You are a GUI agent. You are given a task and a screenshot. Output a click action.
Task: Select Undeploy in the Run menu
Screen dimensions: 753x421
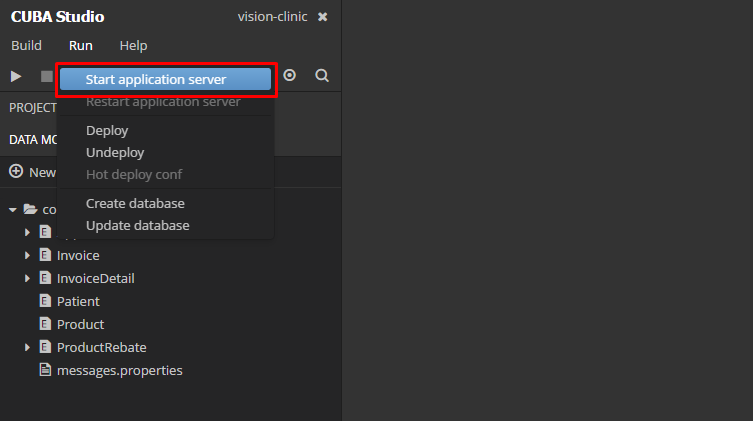[x=115, y=152]
